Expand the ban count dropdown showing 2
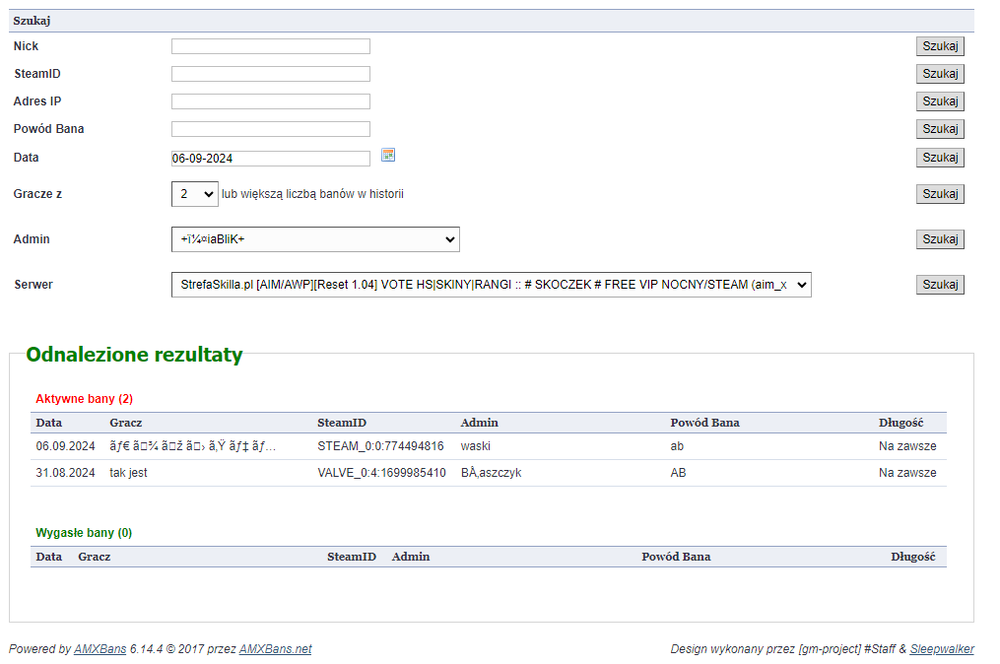The image size is (1000, 664). pos(195,194)
